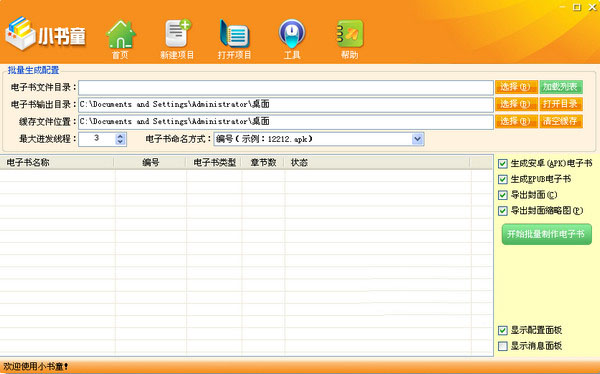This screenshot has height=374, width=600.
Task: Sort by 状态 column header
Action: (377, 163)
